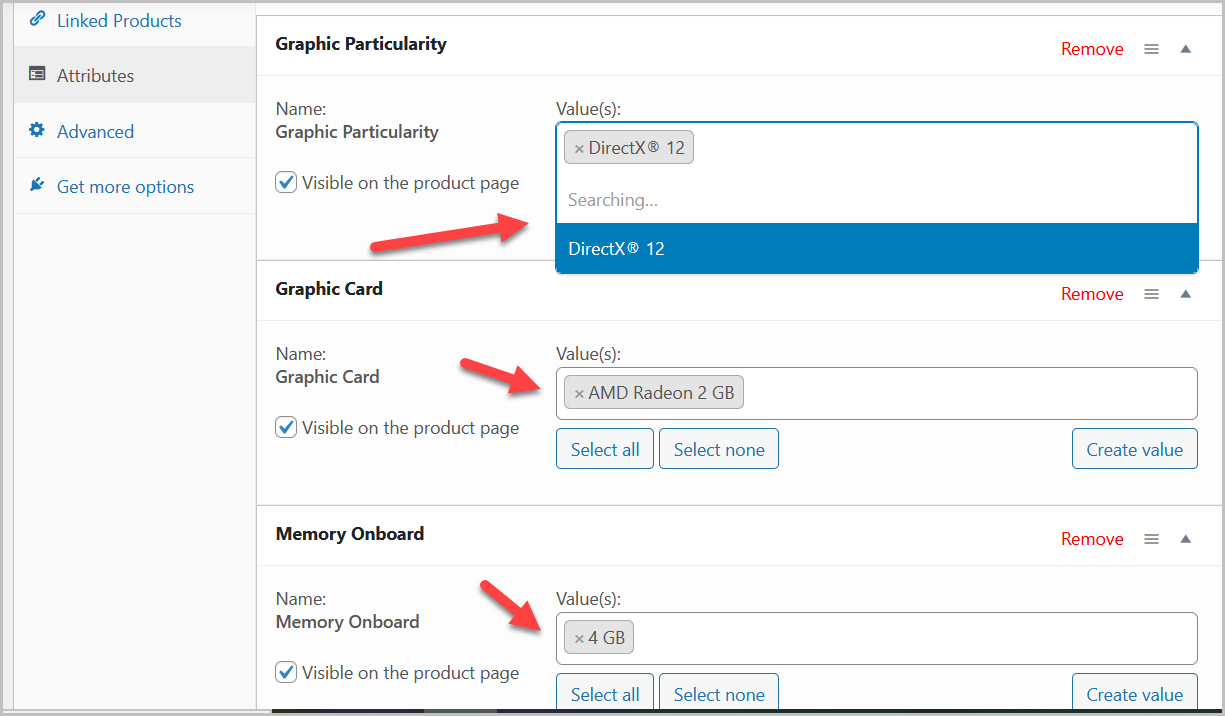Image resolution: width=1225 pixels, height=716 pixels.
Task: Click the drag handle icon for Memory Onboard
Action: (x=1151, y=539)
